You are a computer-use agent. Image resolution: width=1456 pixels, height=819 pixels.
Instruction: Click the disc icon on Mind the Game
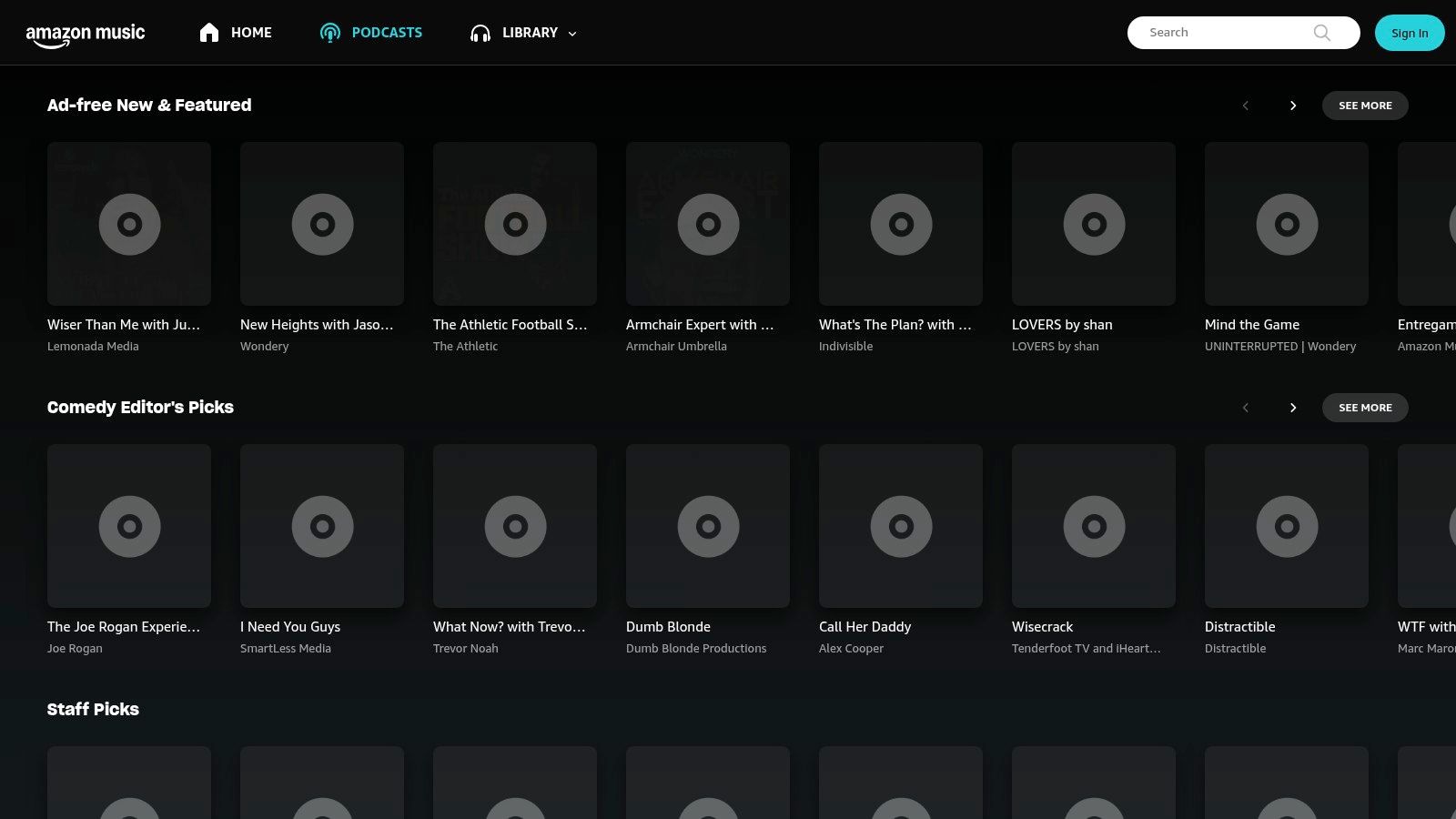coord(1287,224)
